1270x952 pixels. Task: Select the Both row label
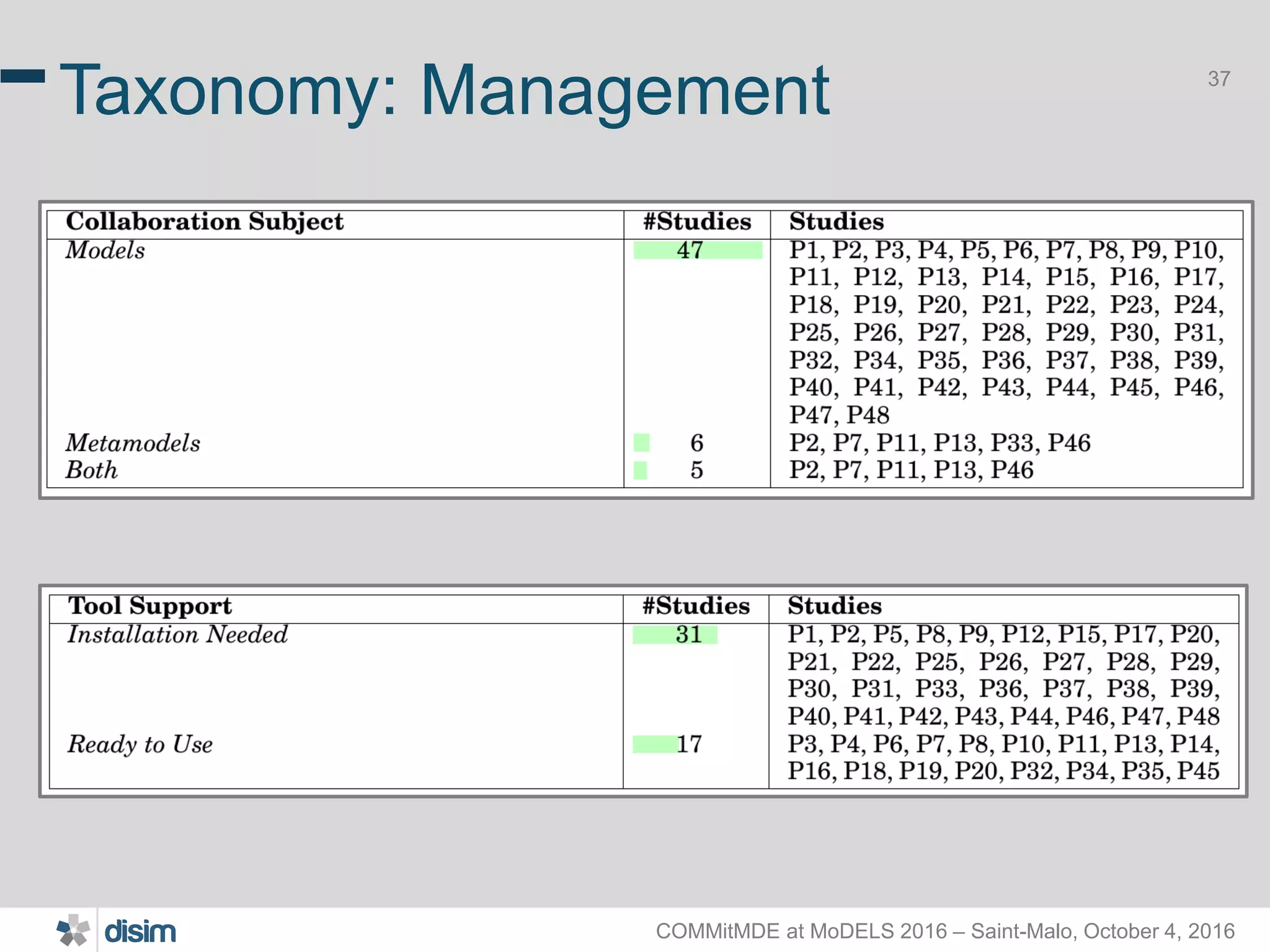point(92,470)
